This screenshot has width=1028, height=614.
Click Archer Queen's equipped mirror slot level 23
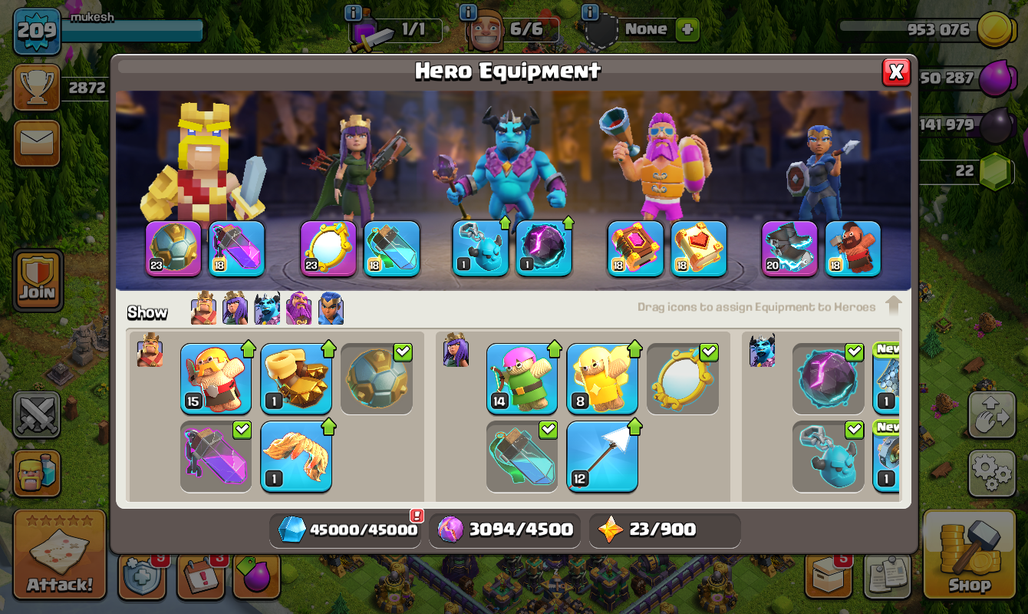click(x=328, y=248)
